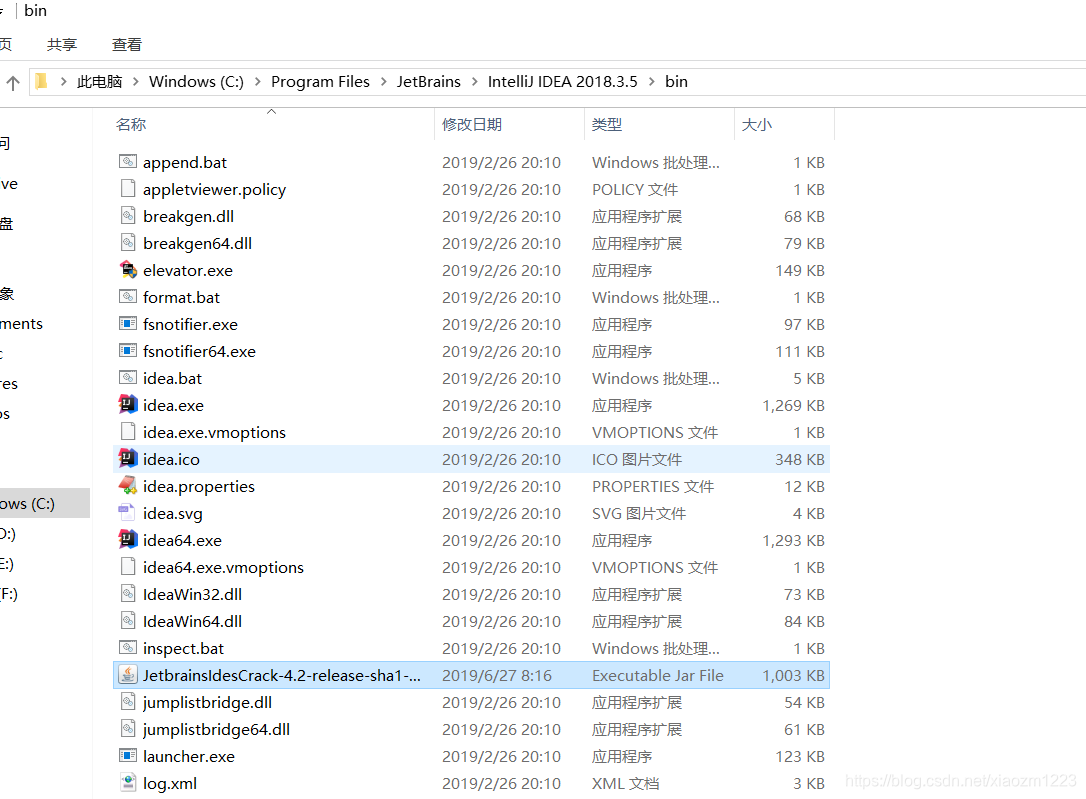Click the IdeaWin64.dll file icon
The height and width of the screenshot is (799, 1086).
click(127, 621)
